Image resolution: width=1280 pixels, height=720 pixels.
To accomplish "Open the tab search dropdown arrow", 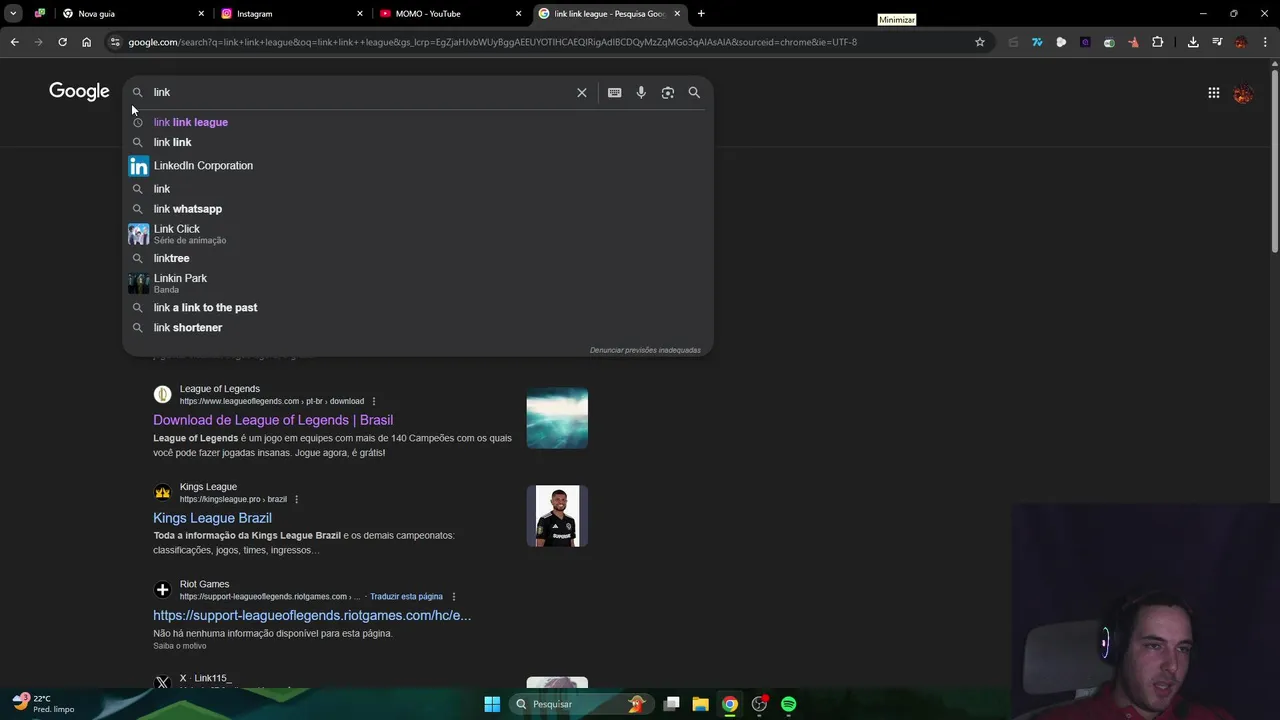I will (x=13, y=14).
